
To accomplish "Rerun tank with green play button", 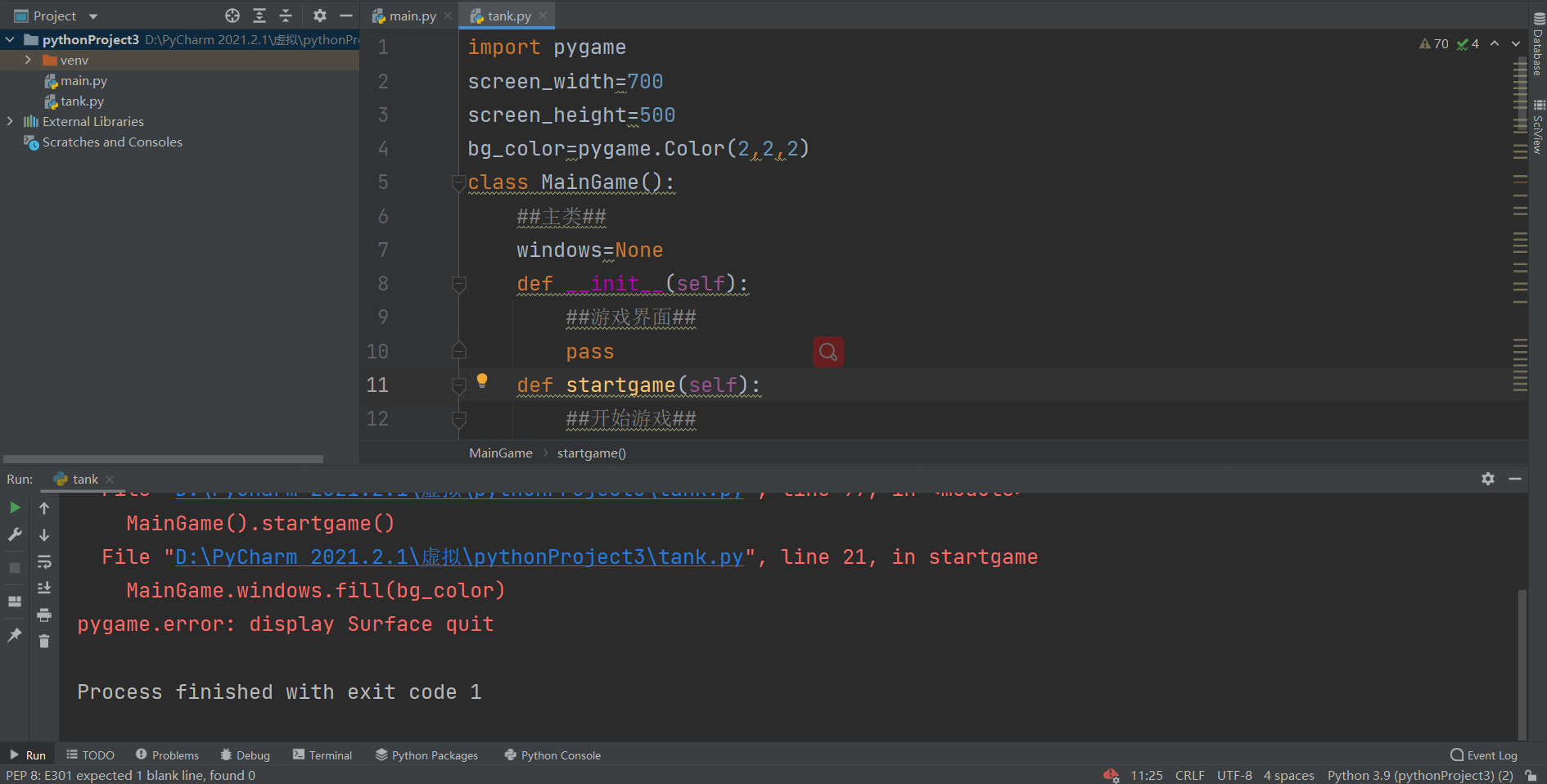I will [15, 507].
